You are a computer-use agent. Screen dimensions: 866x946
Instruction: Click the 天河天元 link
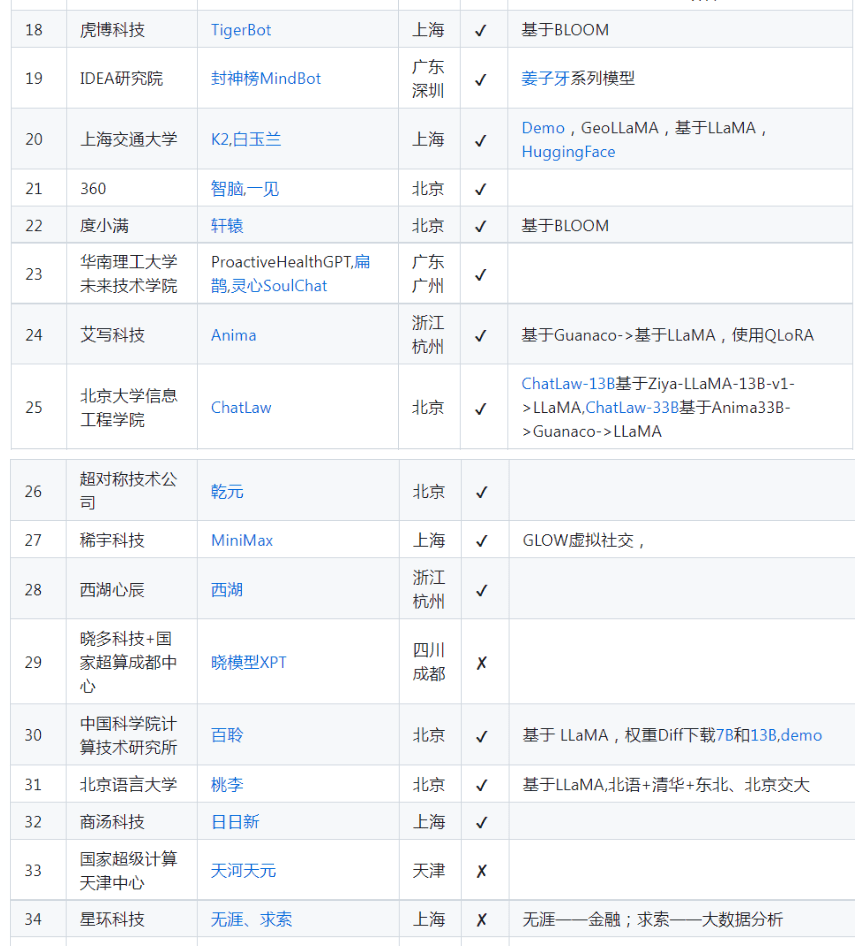[x=243, y=871]
